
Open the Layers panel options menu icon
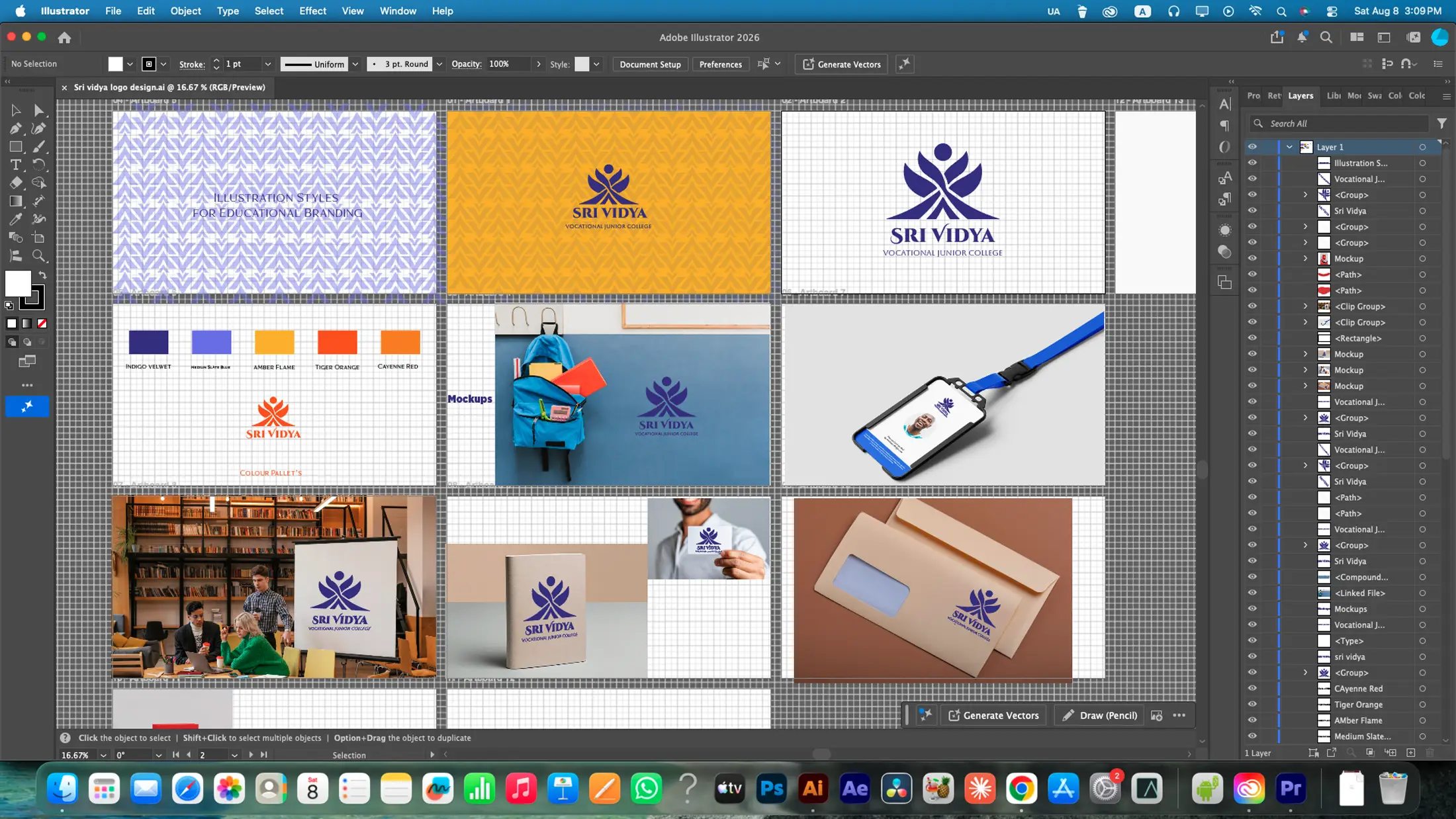[1447, 96]
